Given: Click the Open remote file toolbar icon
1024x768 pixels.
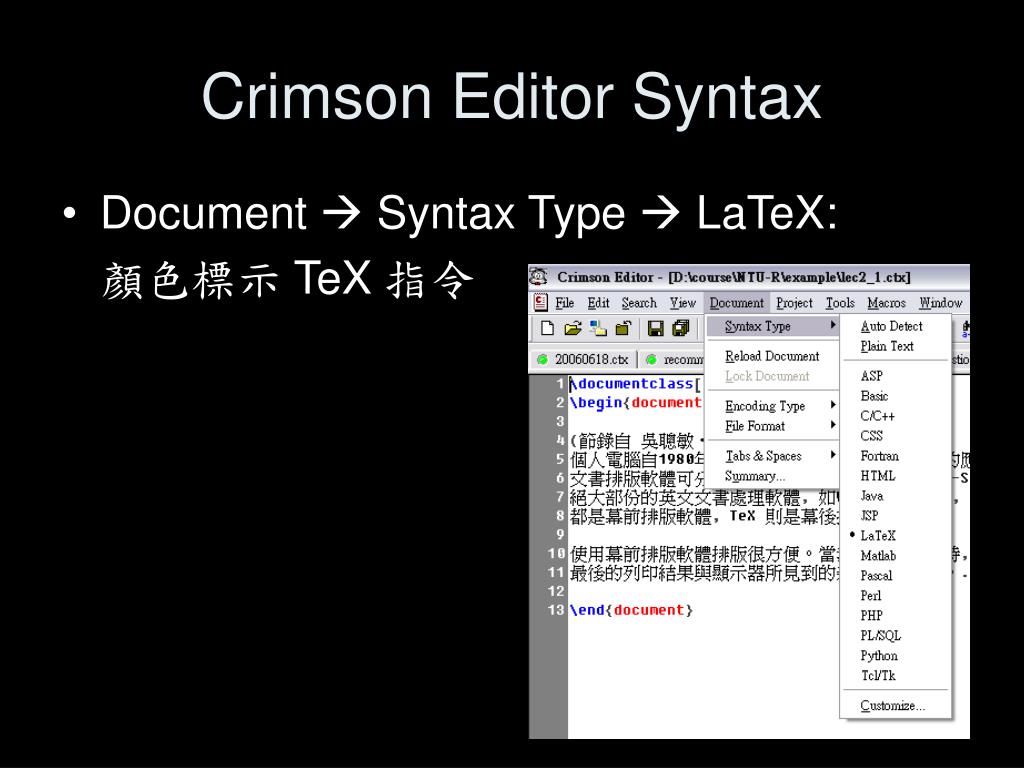Looking at the screenshot, I should pos(598,328).
